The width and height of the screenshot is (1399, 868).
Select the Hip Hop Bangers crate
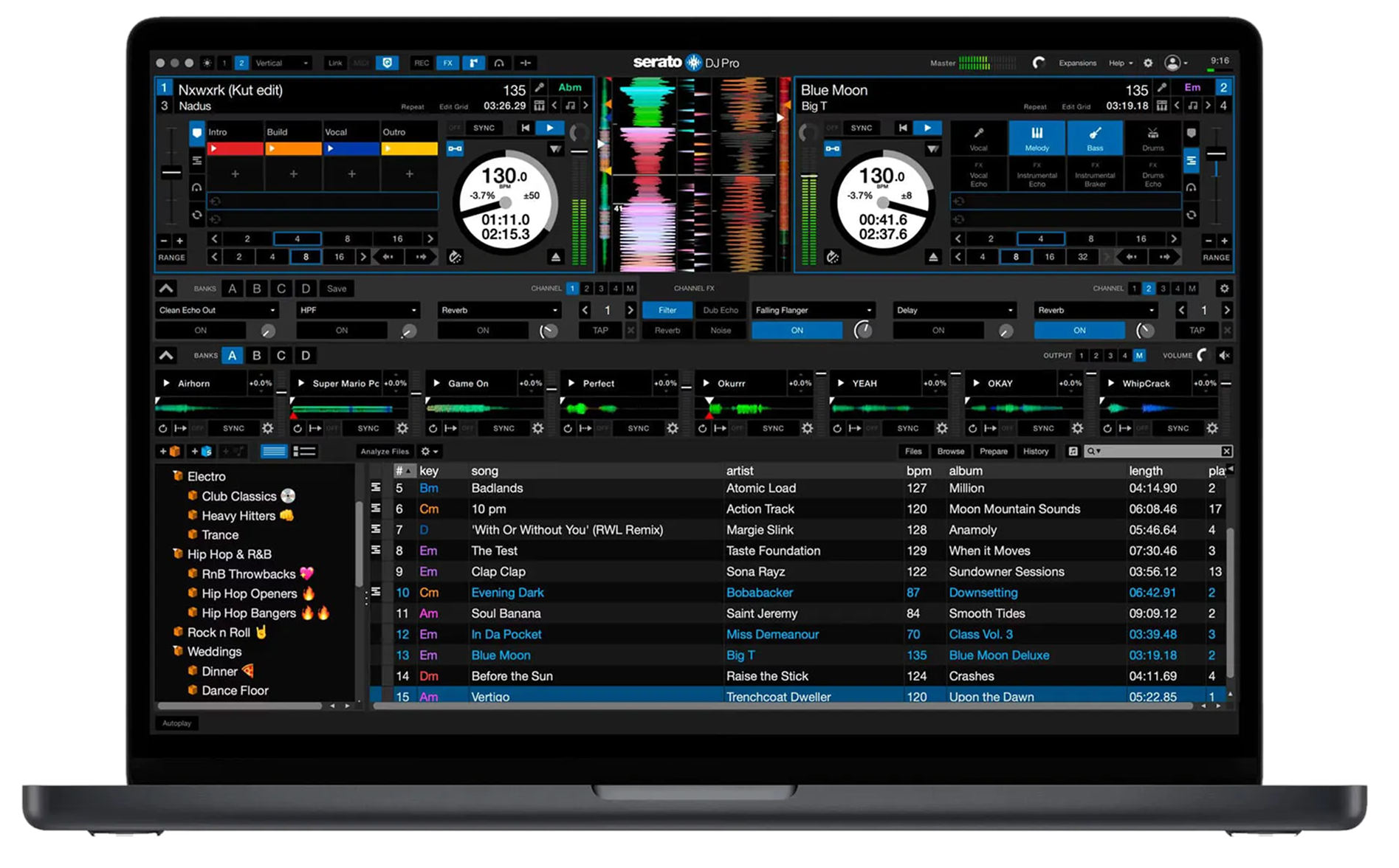click(249, 613)
